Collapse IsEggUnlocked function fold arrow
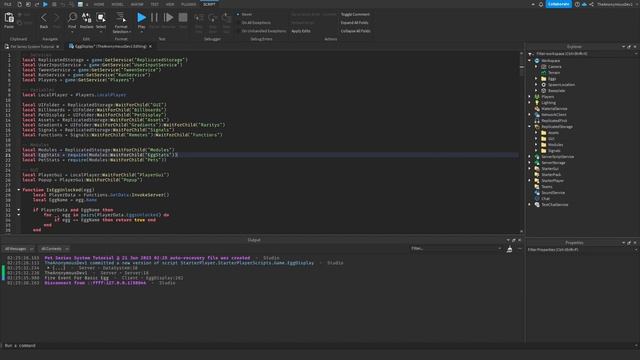This screenshot has height=360, width=640. click(19, 190)
